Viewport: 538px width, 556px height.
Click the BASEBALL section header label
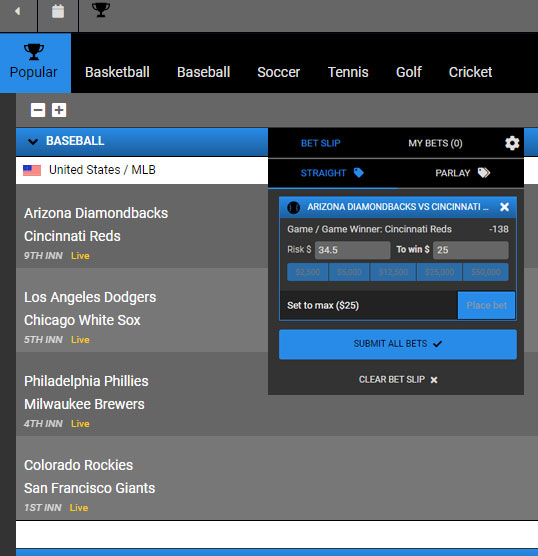click(75, 141)
